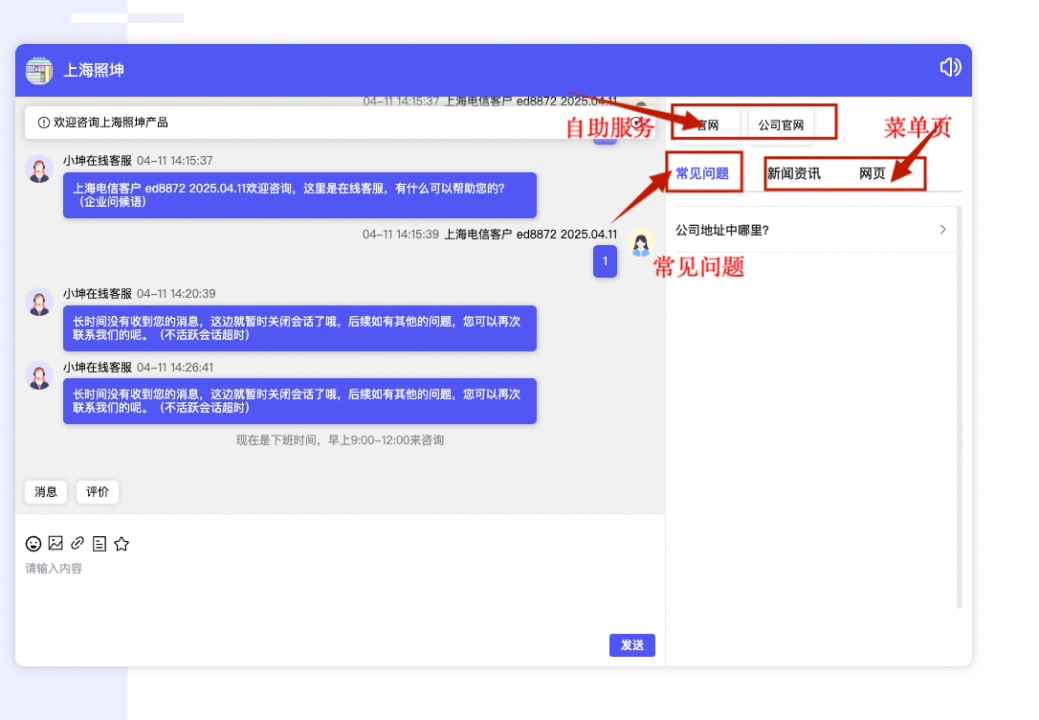Open the document form icon
The width and height of the screenshot is (1039, 720).
coord(99,544)
